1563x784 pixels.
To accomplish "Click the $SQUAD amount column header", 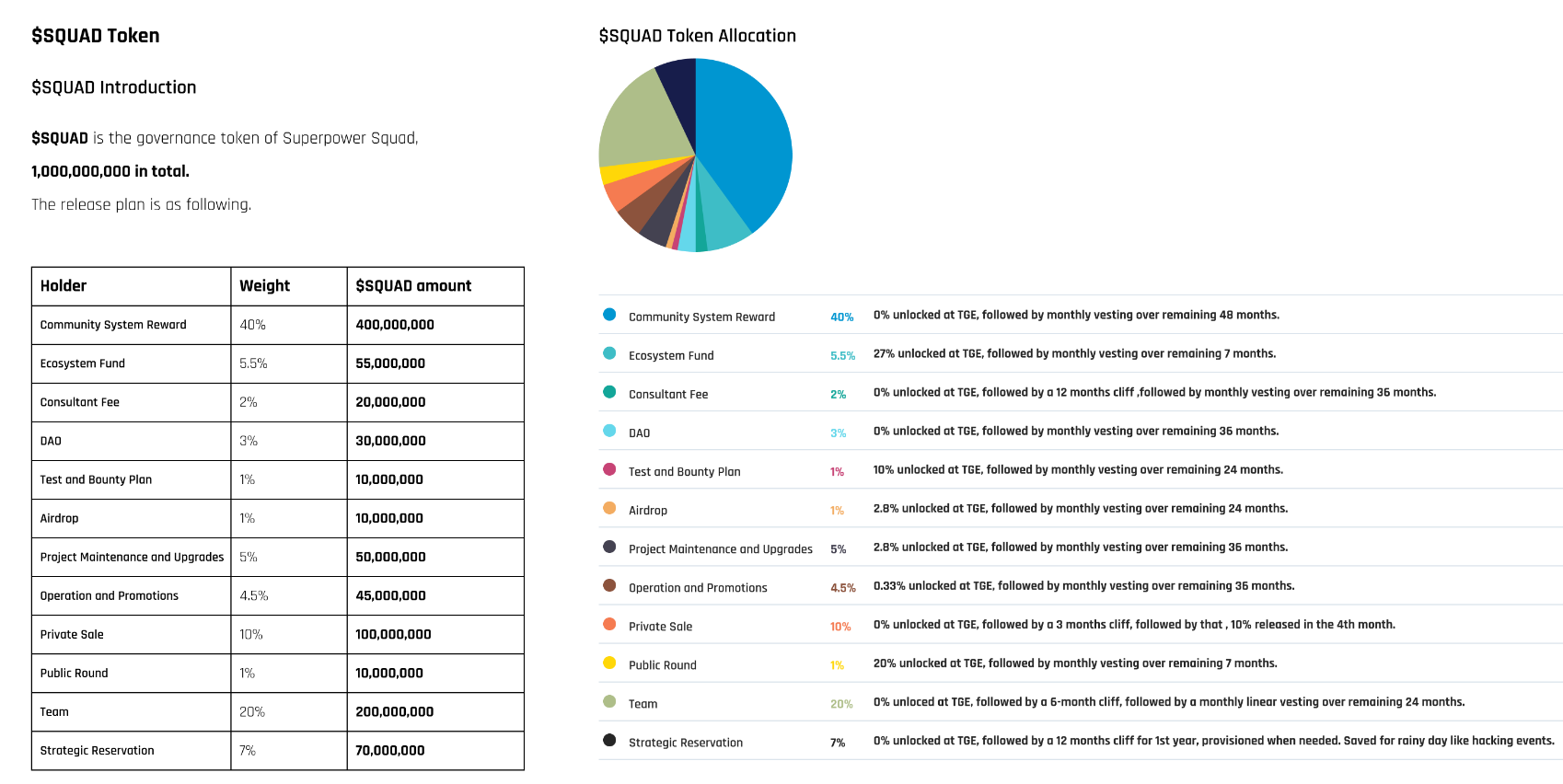I will 413,286.
